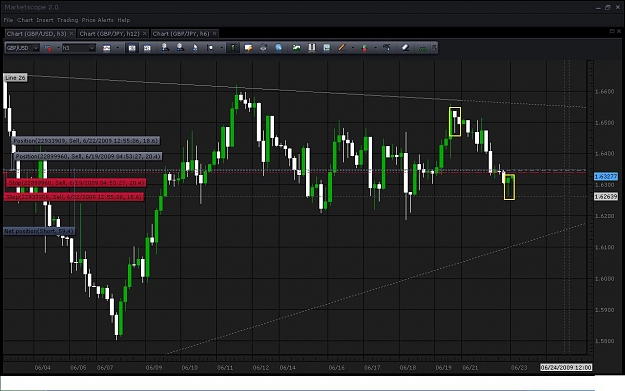Click the 06/24/2009 12:00 date marker

[x=566, y=367]
